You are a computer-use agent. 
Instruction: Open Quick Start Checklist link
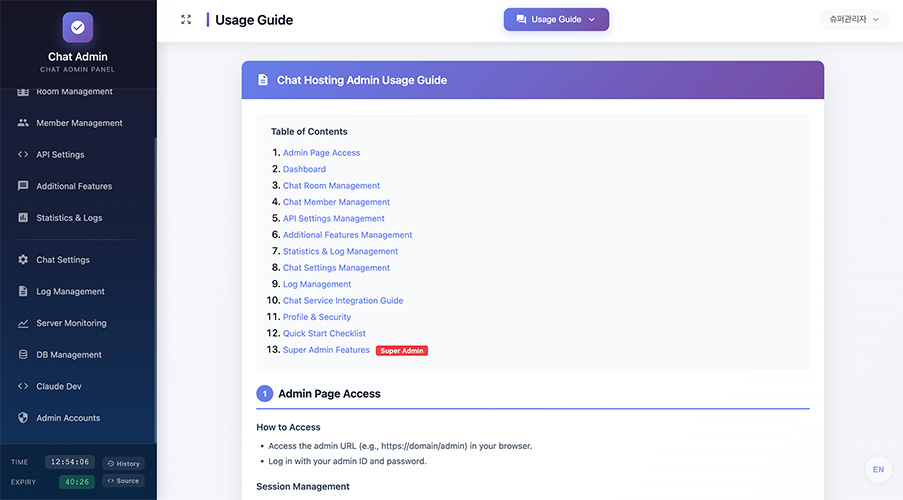pyautogui.click(x=324, y=334)
